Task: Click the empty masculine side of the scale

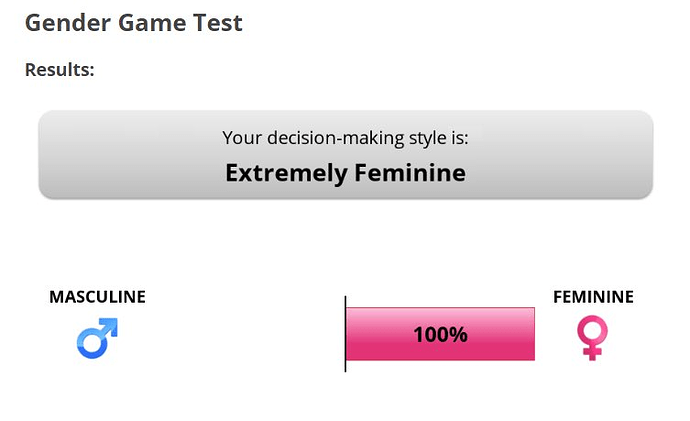Action: (x=231, y=334)
